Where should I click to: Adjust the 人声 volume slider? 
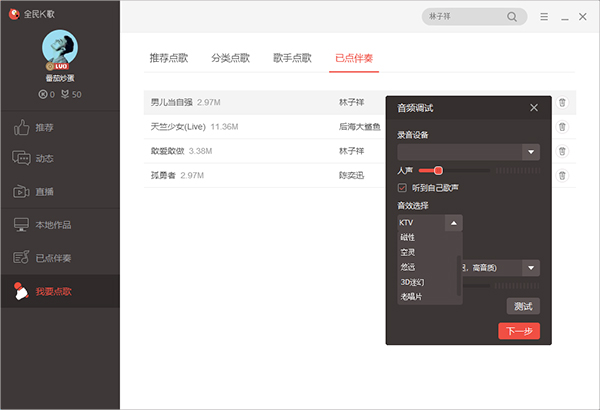click(x=438, y=171)
